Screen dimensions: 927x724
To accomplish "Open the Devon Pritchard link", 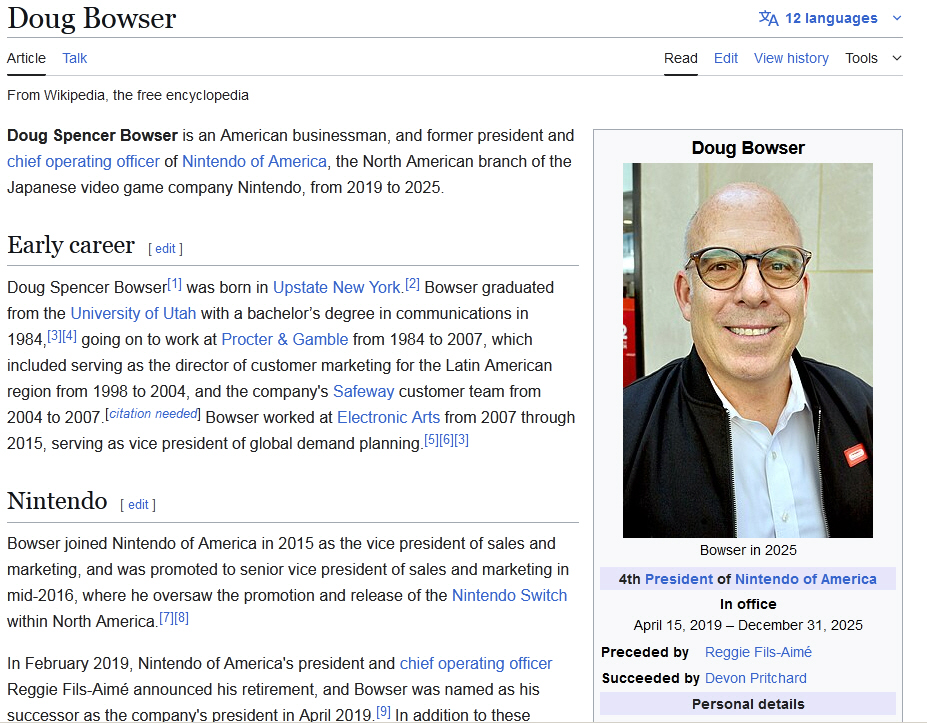I will click(756, 678).
